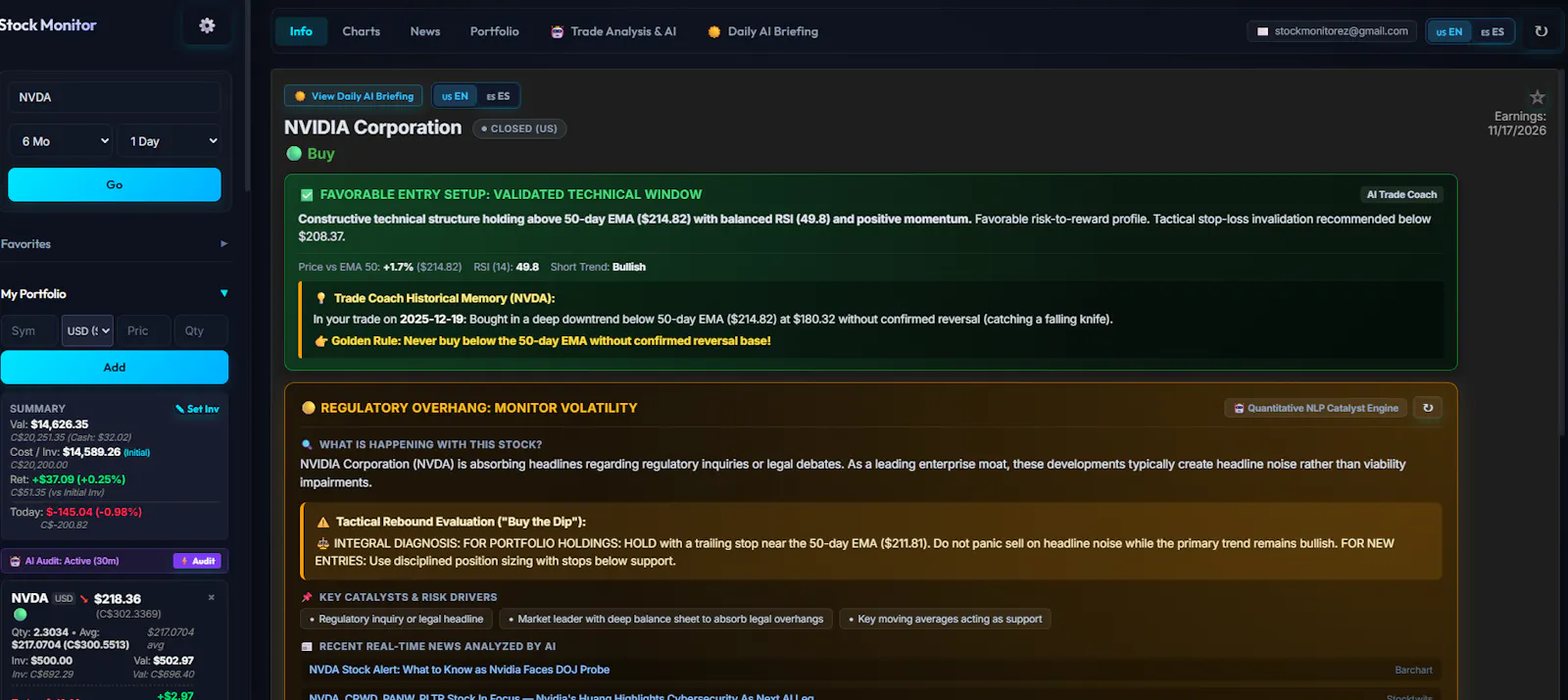Click the AI Audit robot icon
This screenshot has height=700, width=1568.
16,561
